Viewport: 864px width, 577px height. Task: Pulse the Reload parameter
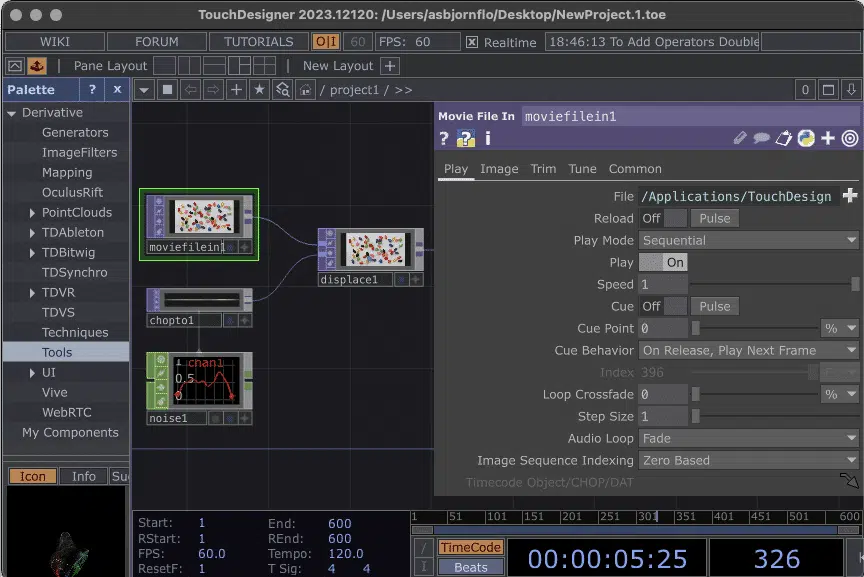715,218
